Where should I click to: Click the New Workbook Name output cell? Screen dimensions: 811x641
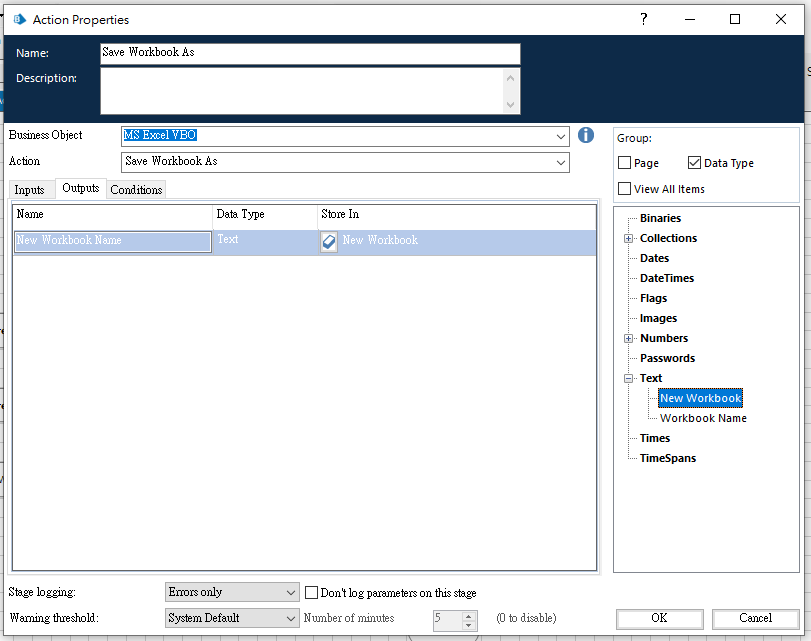coord(113,242)
